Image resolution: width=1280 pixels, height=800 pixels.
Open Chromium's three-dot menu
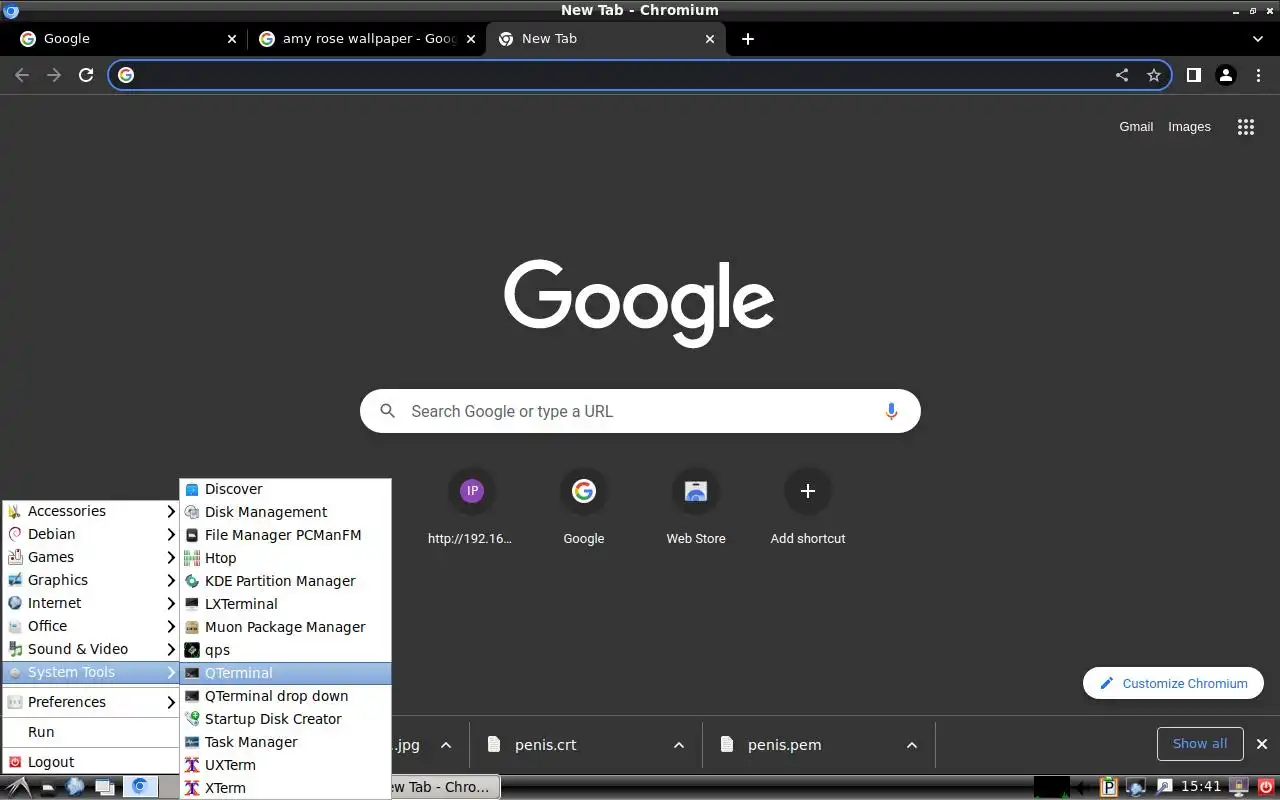[x=1258, y=75]
